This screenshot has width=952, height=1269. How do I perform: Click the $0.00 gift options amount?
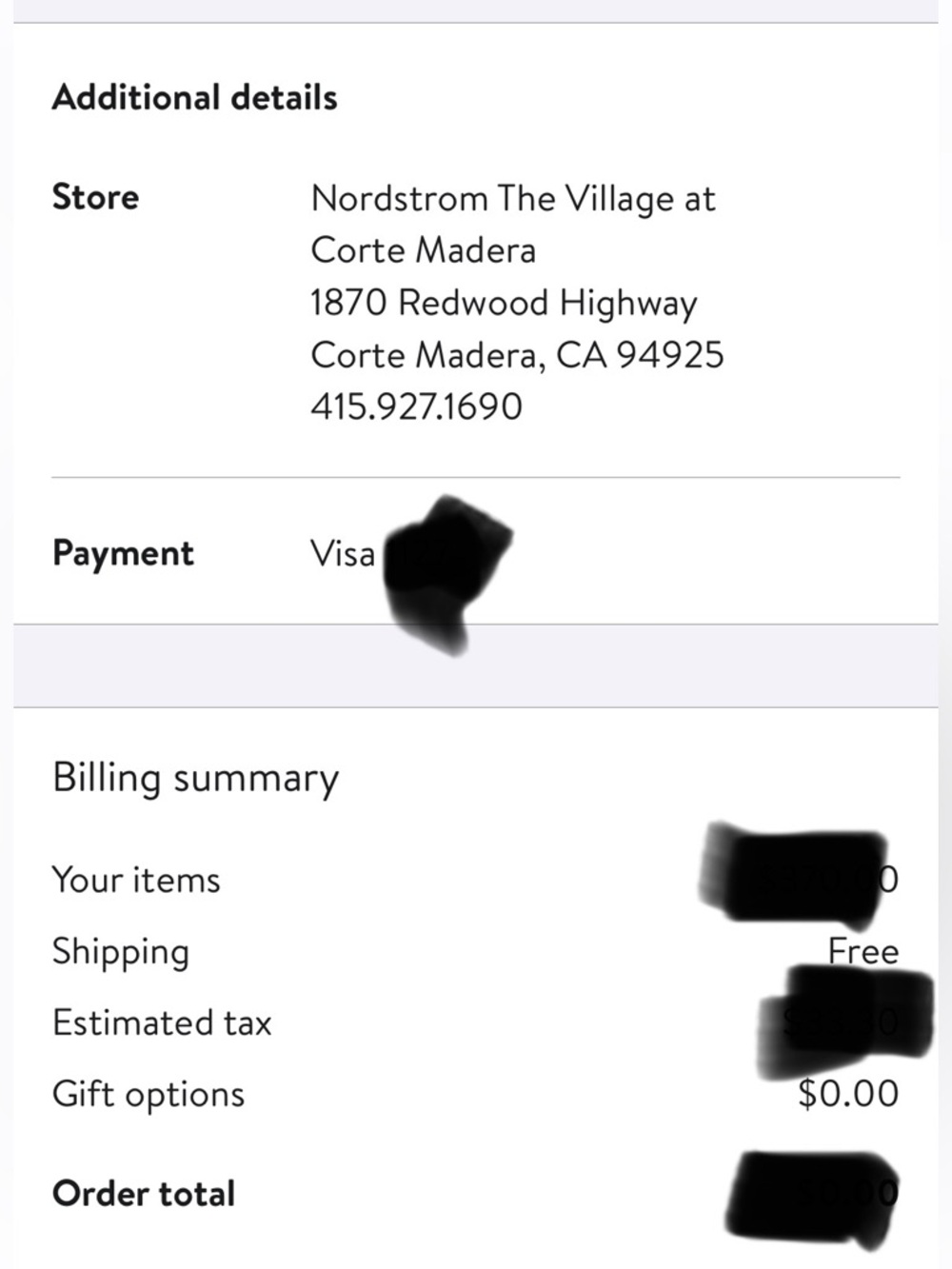pyautogui.click(x=847, y=1094)
